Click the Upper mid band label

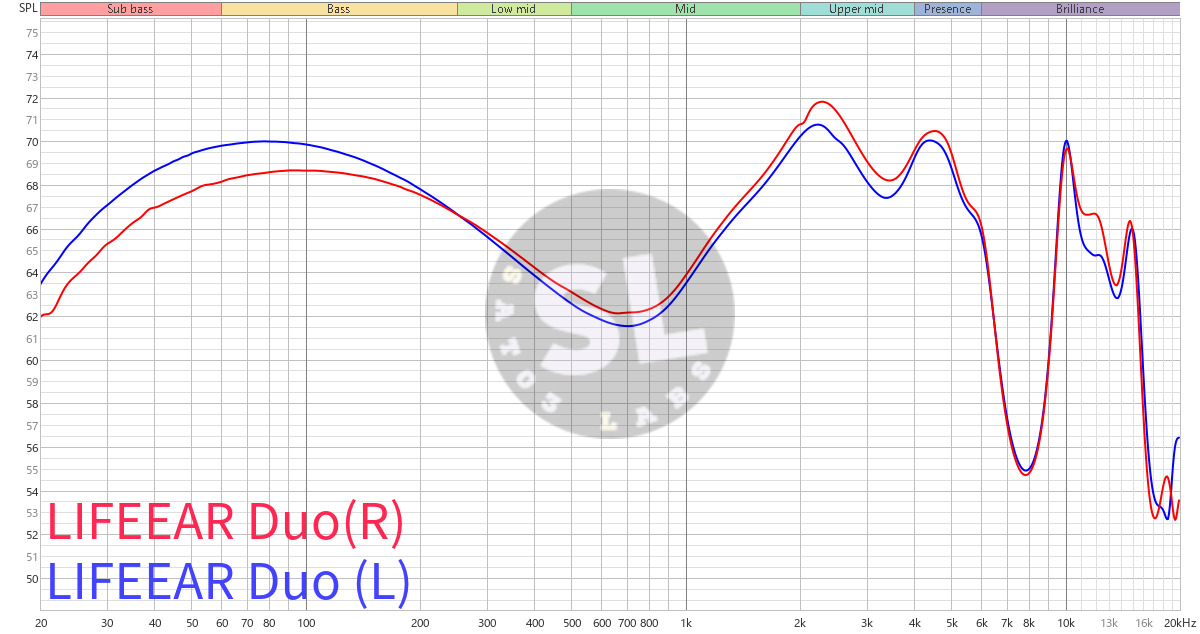[x=857, y=9]
